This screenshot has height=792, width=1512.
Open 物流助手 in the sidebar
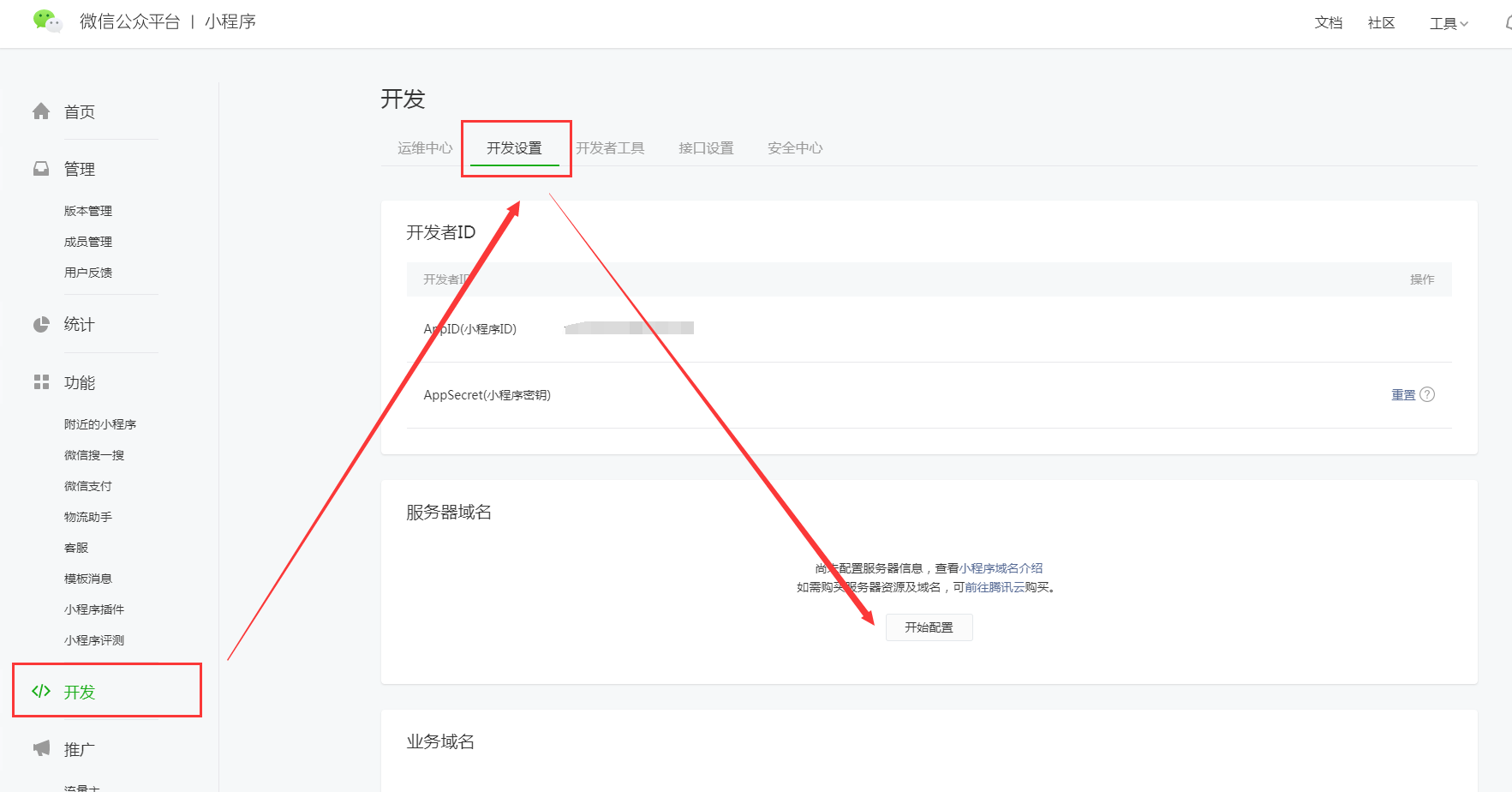coord(88,517)
